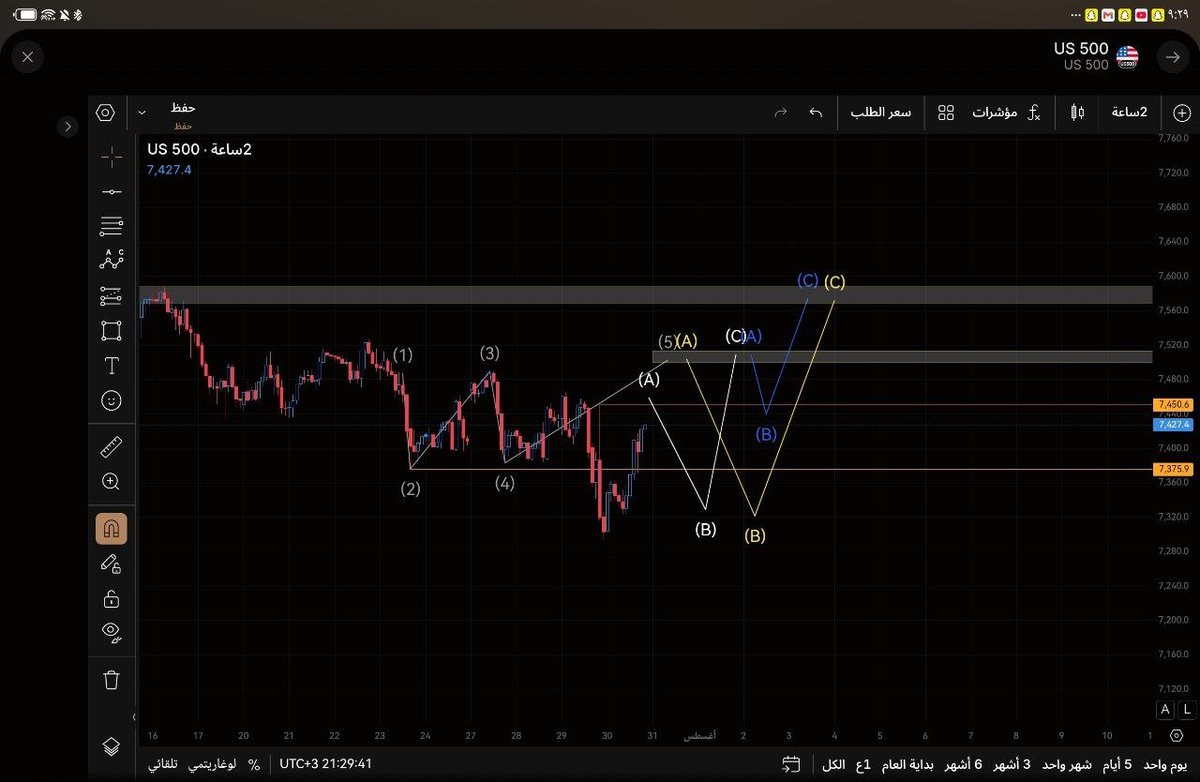This screenshot has width=1200, height=782.
Task: Add symbol with plus circle icon
Action: coord(1181,112)
